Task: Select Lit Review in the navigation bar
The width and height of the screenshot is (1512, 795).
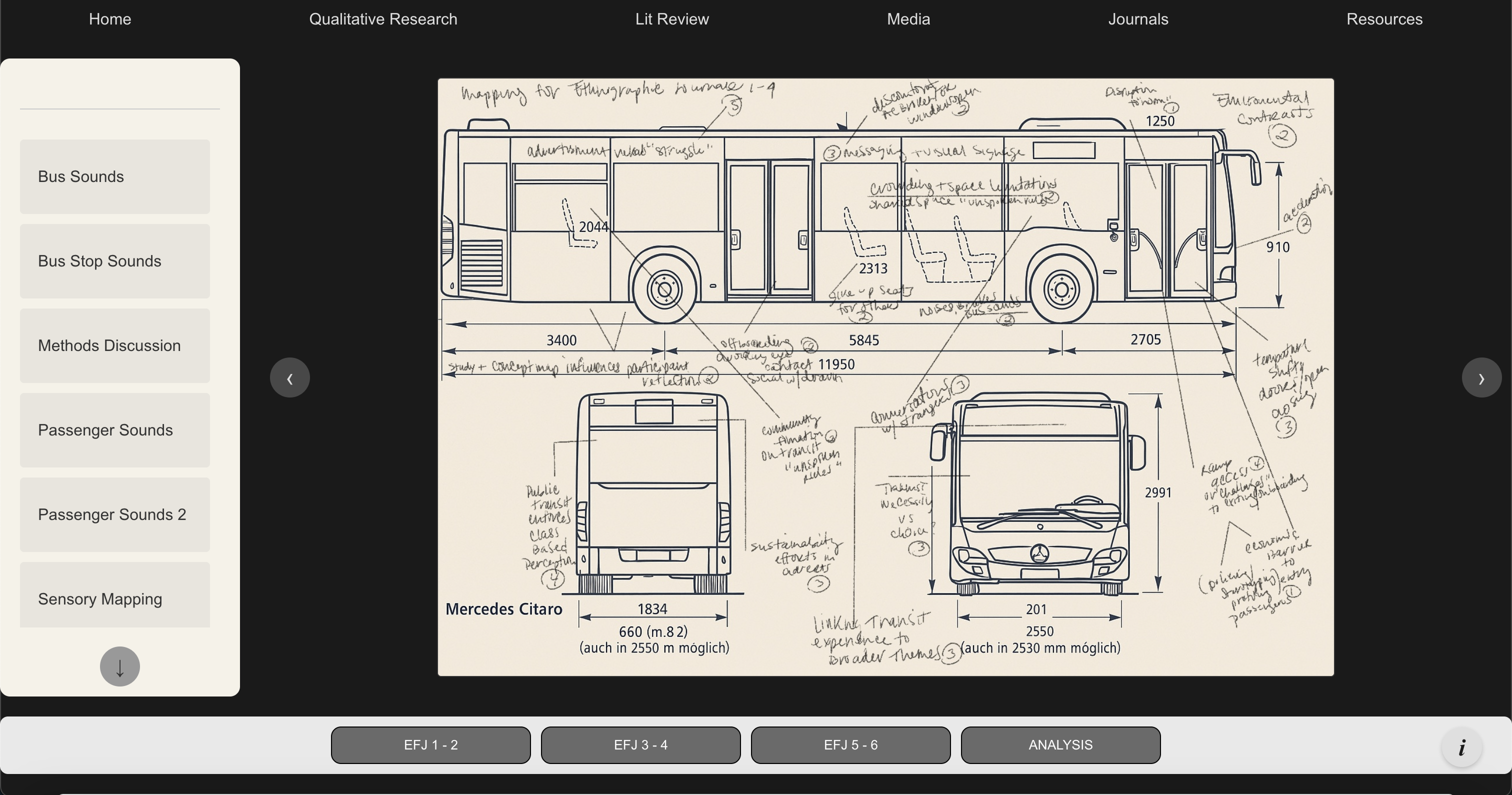Action: point(671,19)
